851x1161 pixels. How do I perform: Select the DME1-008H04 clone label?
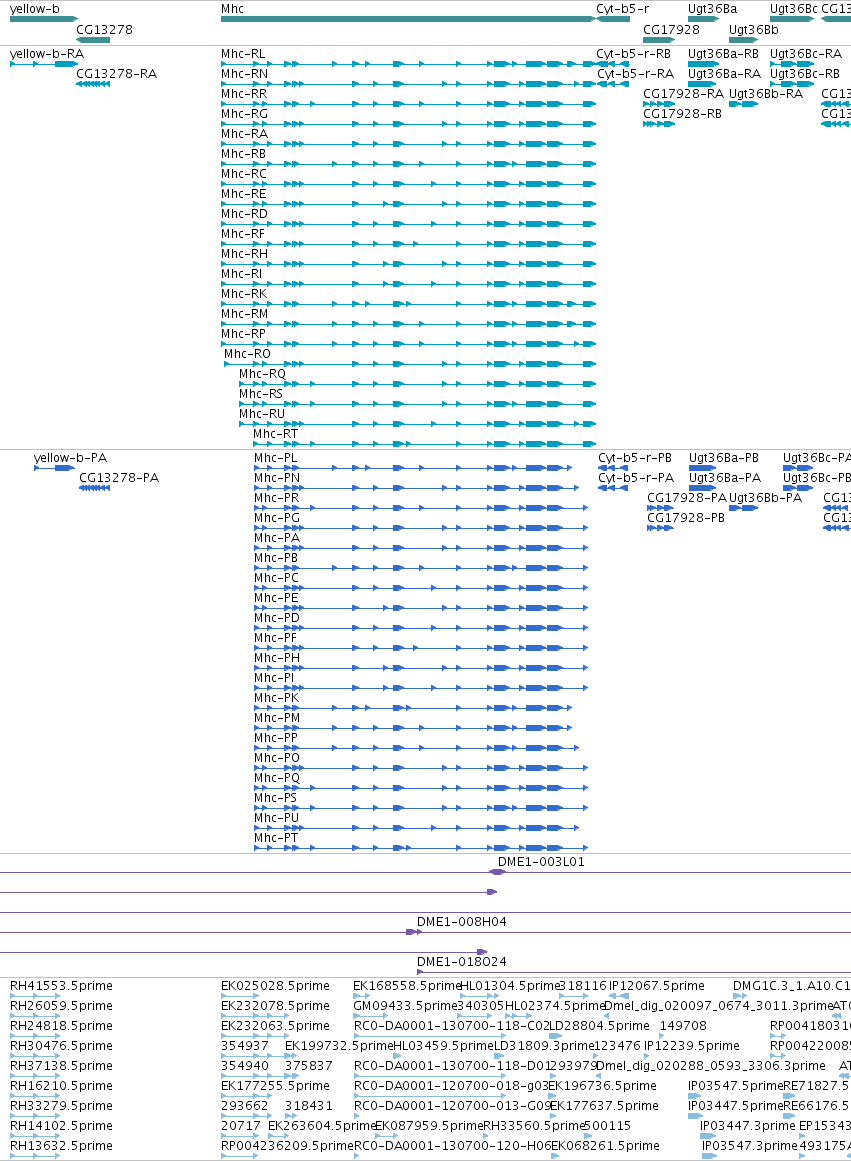[462, 922]
